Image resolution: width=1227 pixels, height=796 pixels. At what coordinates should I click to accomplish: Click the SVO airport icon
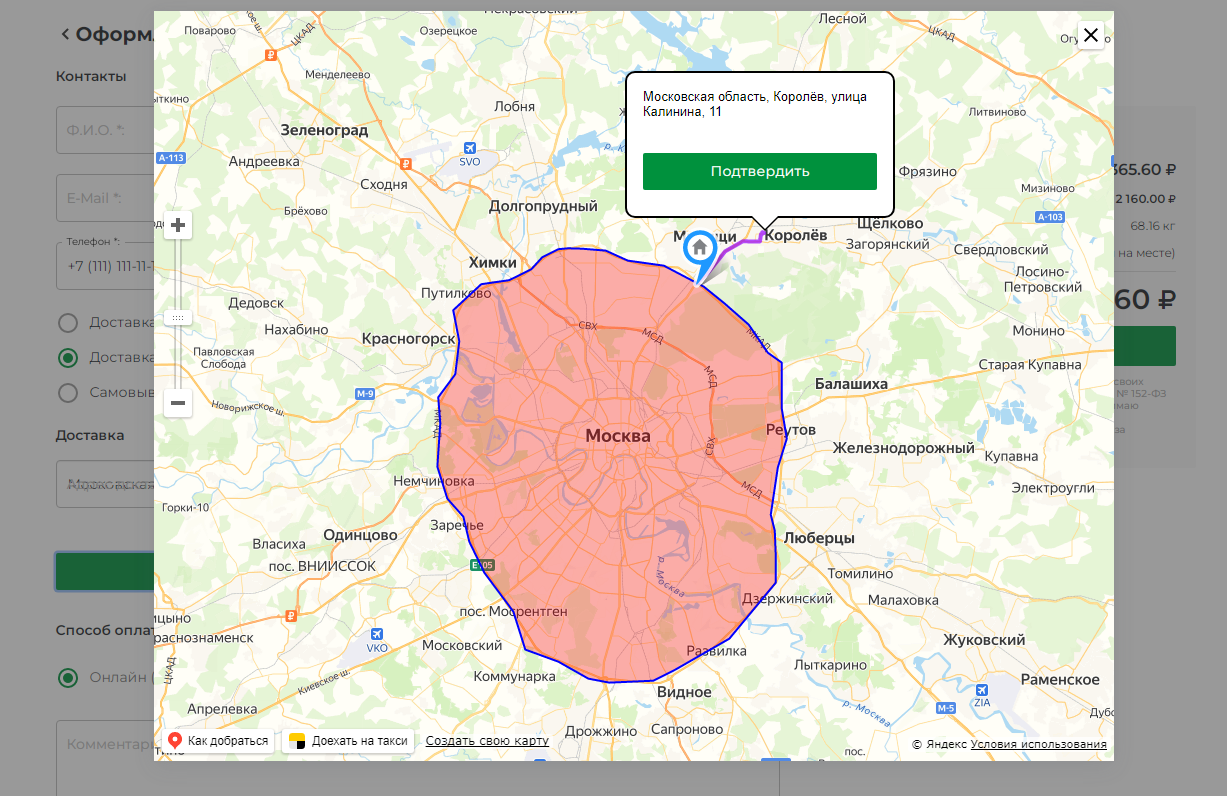[470, 146]
